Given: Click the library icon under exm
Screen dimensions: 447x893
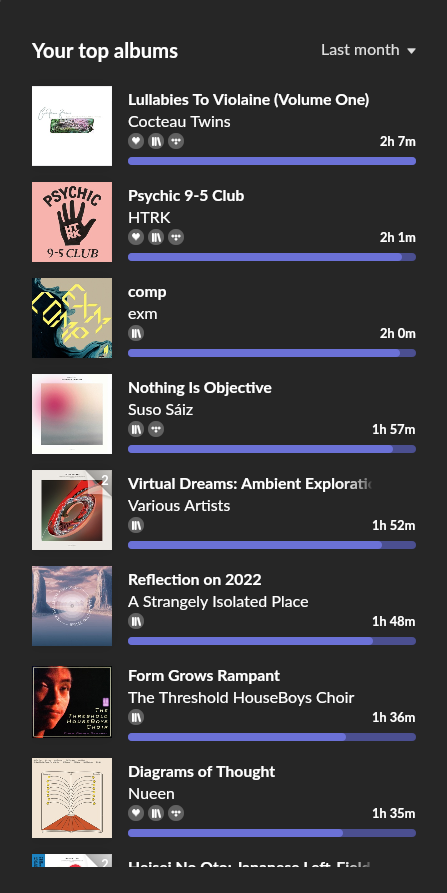Looking at the screenshot, I should [x=136, y=333].
